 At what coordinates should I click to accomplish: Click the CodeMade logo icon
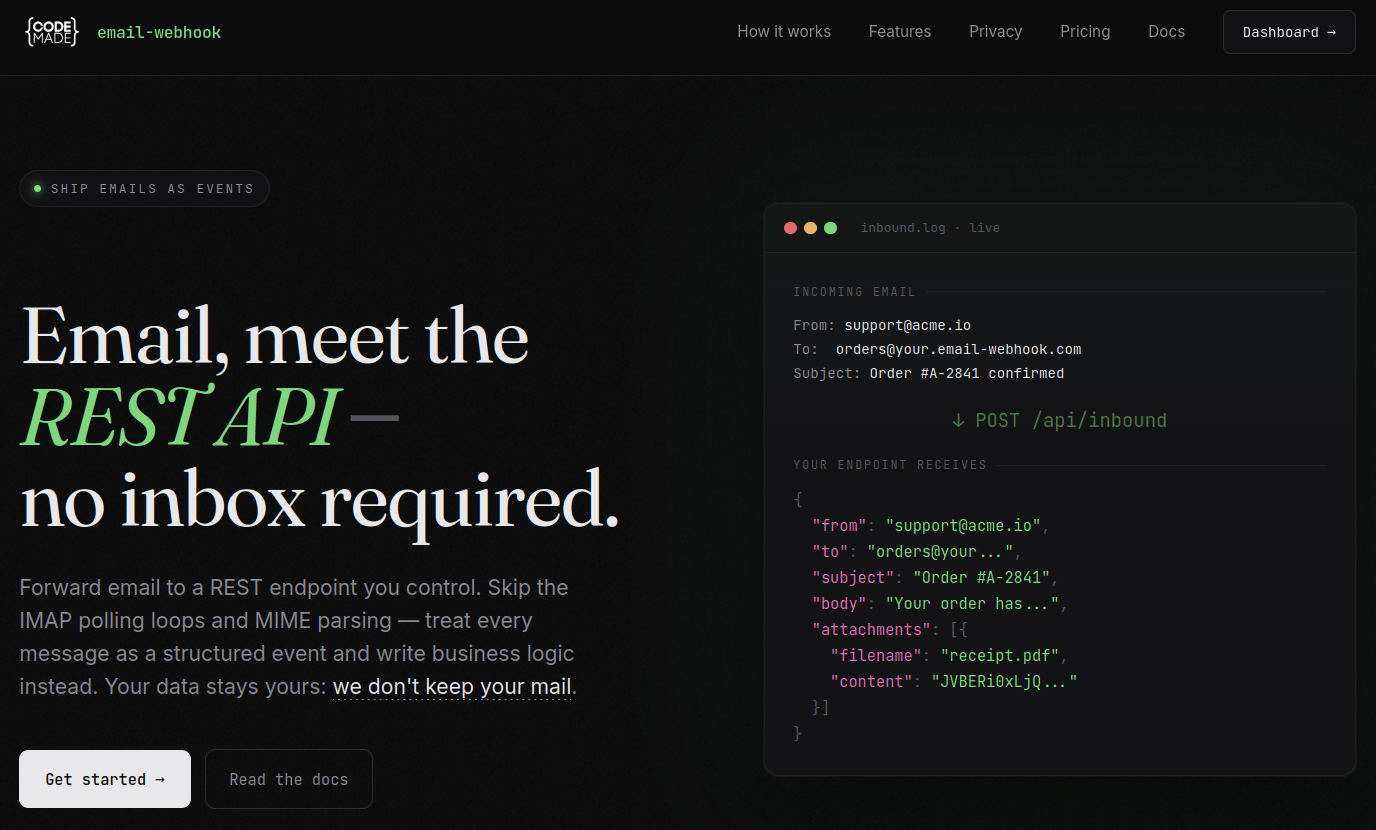coord(51,32)
